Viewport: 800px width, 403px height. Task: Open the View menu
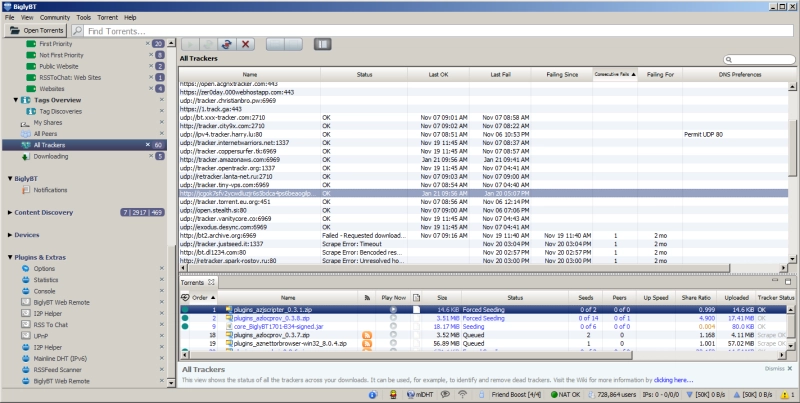(x=27, y=17)
